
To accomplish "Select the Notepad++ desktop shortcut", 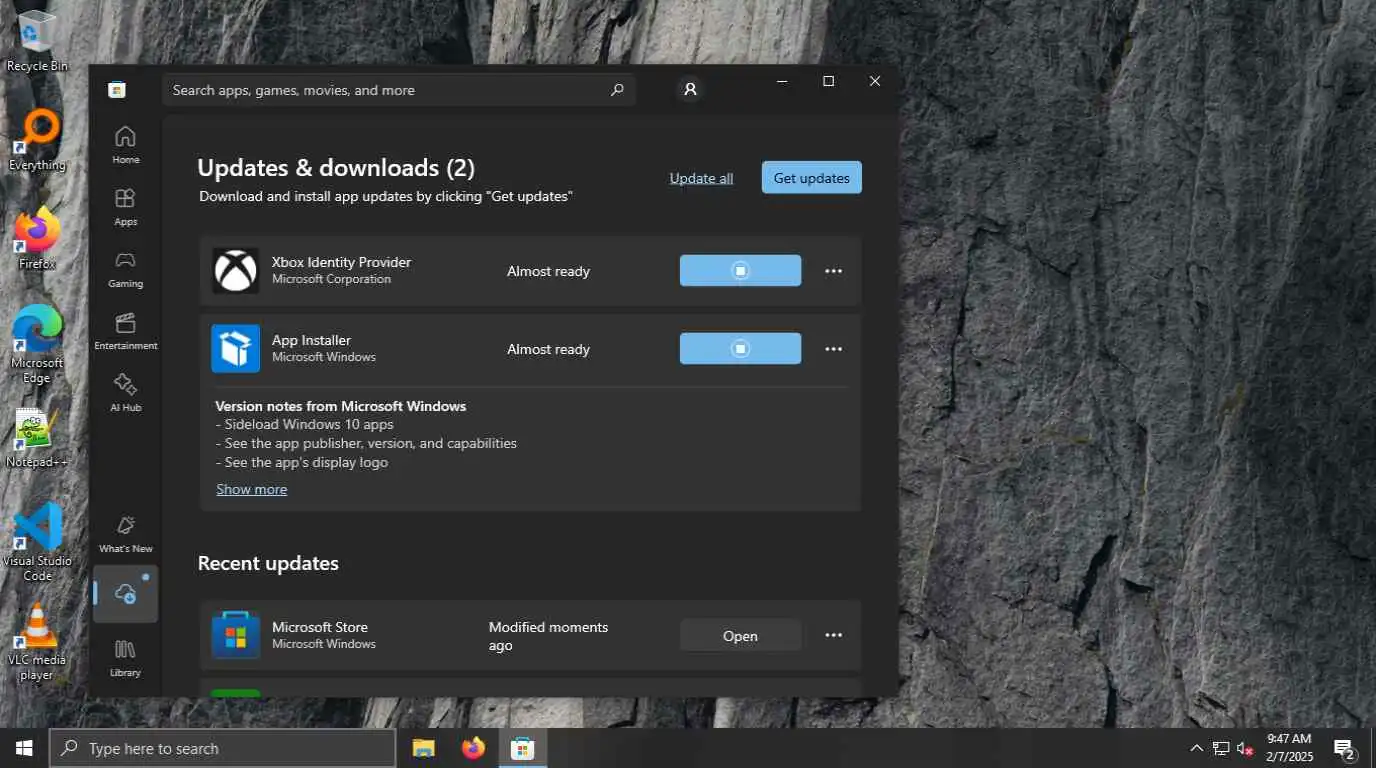I will (37, 437).
